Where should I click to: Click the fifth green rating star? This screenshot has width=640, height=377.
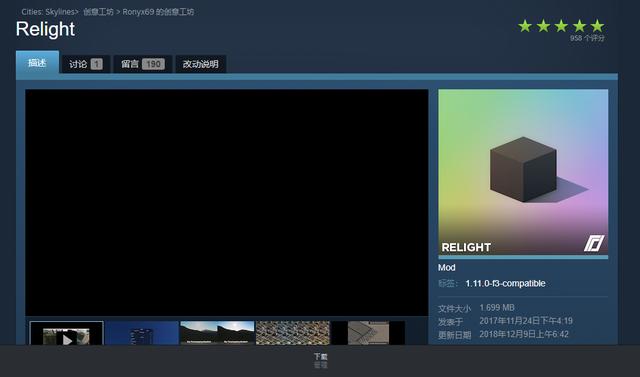597,26
